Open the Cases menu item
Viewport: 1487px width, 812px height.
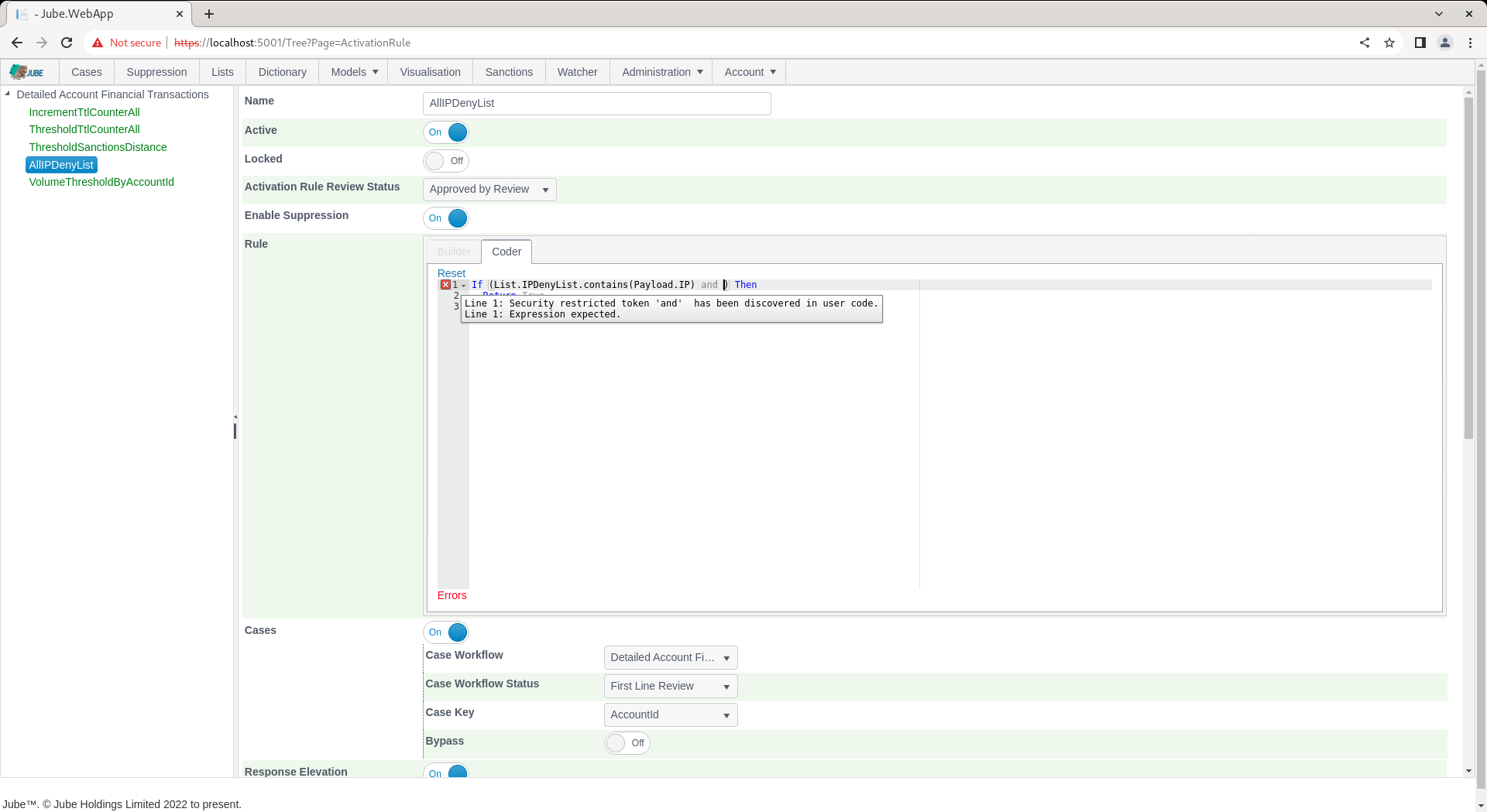[x=87, y=72]
